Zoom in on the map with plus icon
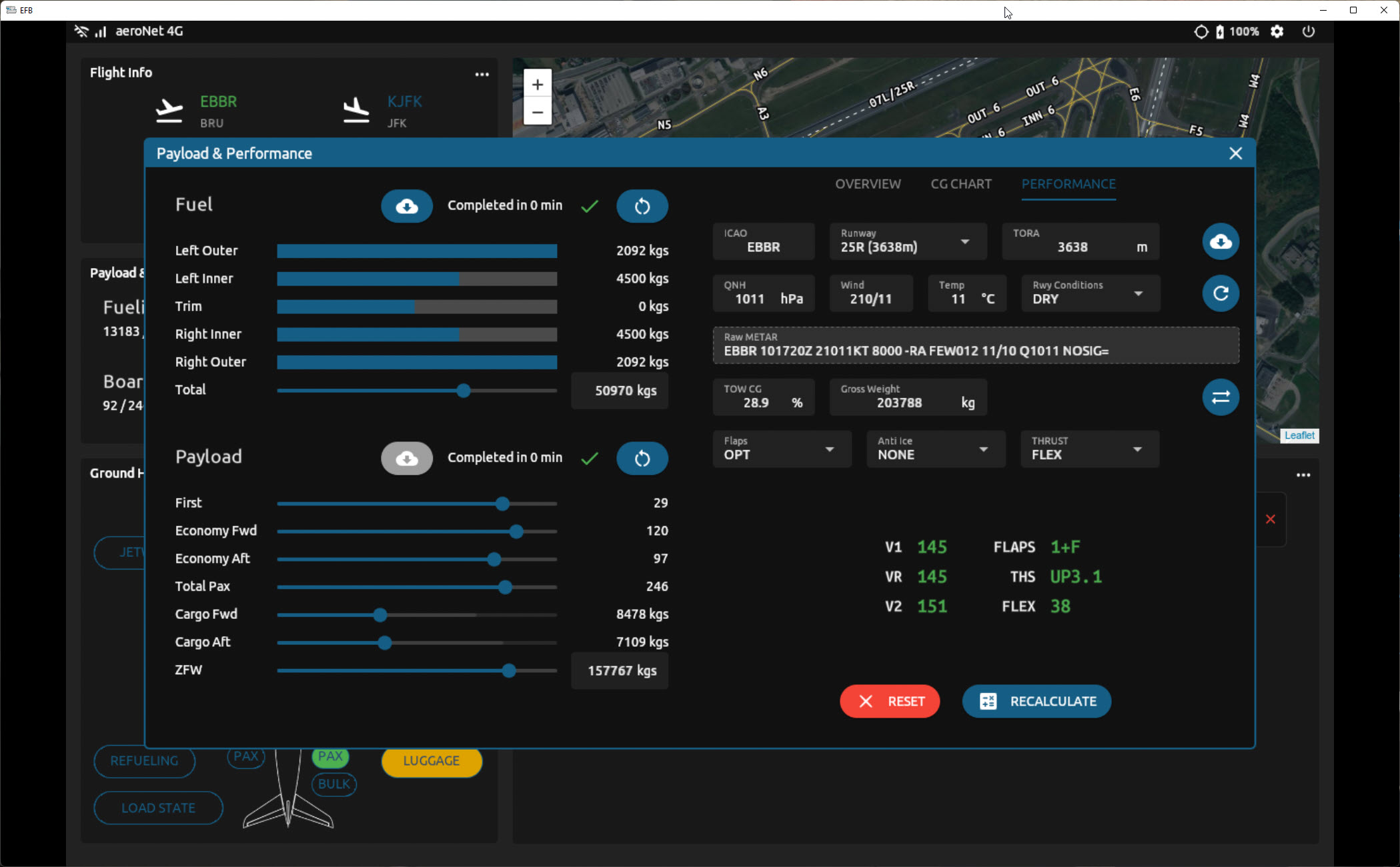 click(x=538, y=84)
